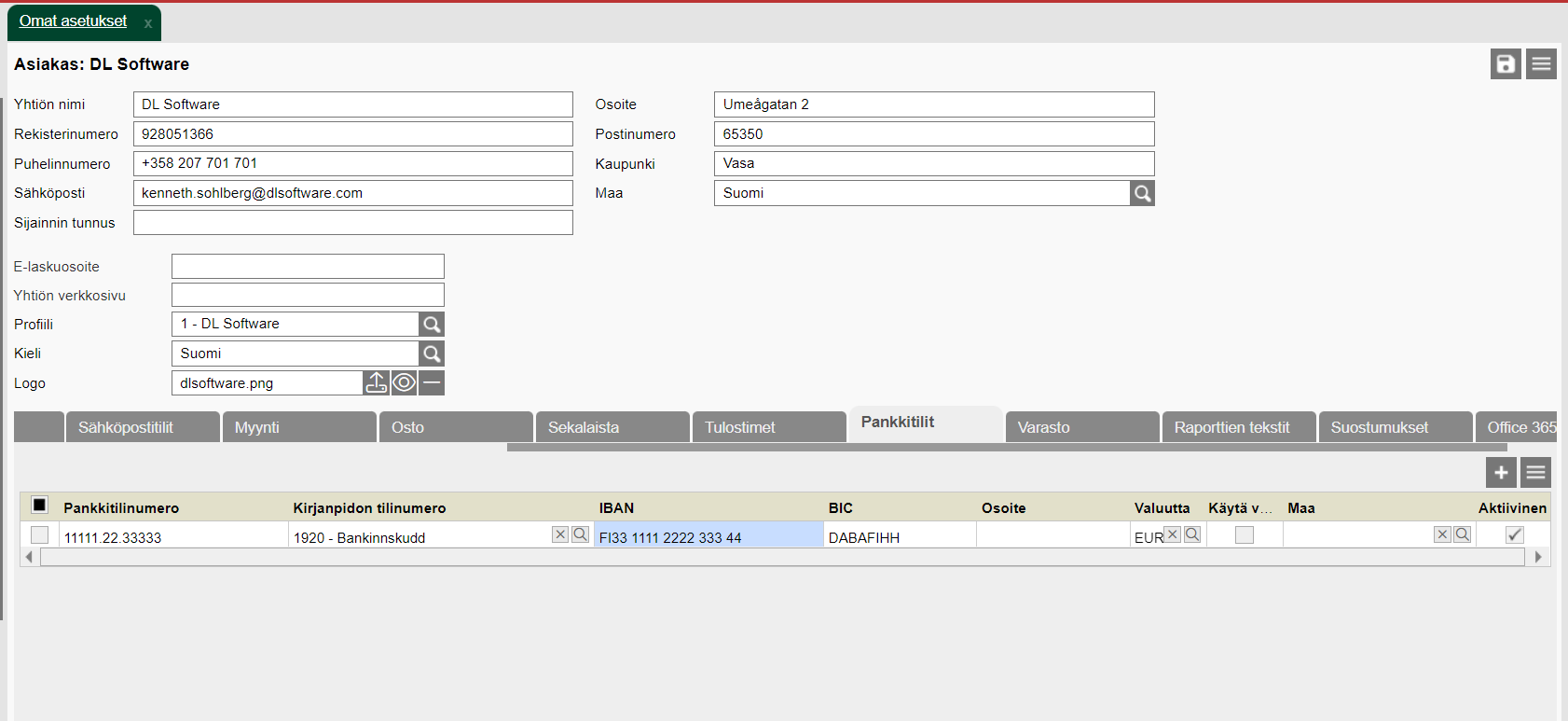Click the empty Osoite cell in bank row
The image size is (1568, 721).
point(1053,535)
